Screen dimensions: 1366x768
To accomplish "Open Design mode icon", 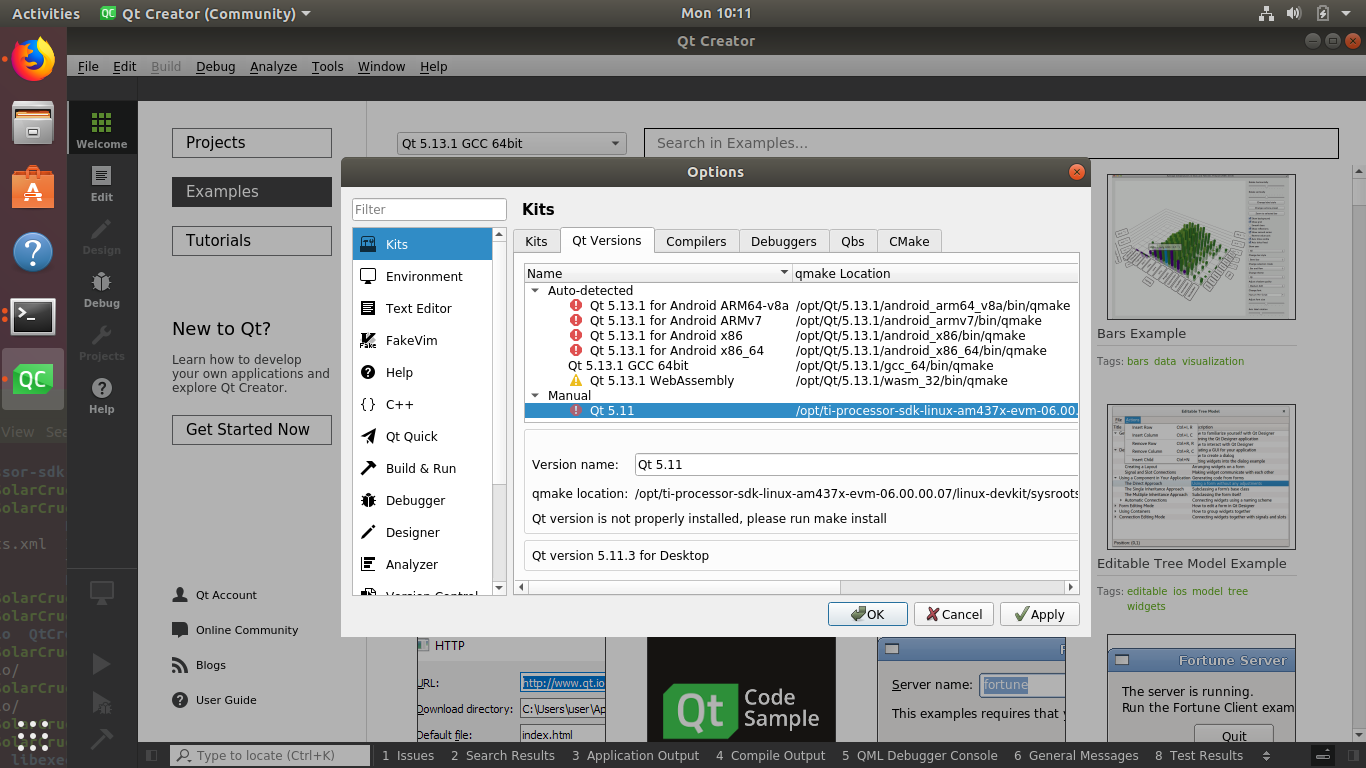I will (102, 235).
